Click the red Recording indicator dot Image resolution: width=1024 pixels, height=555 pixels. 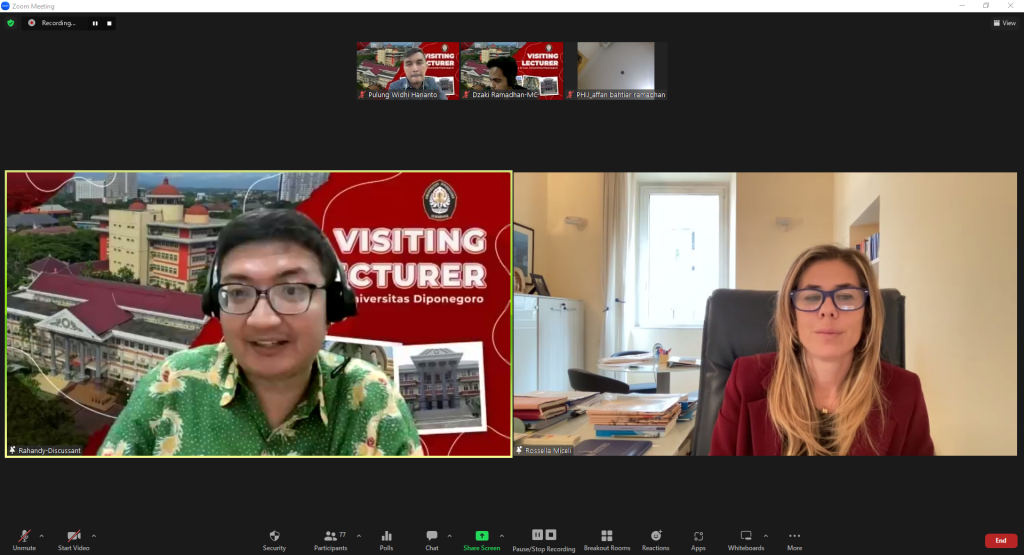[31, 23]
